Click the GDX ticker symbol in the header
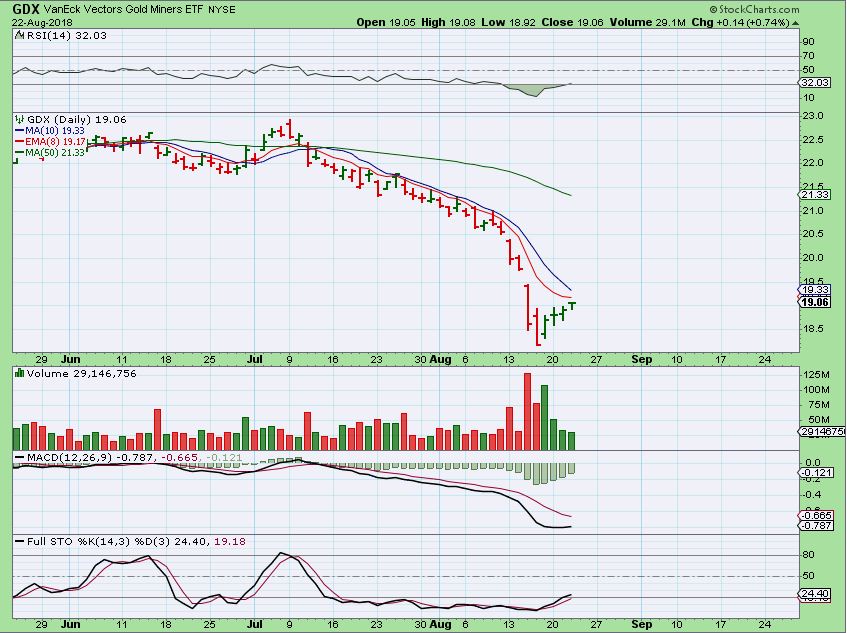Screen dimensions: 847x633 [18, 8]
